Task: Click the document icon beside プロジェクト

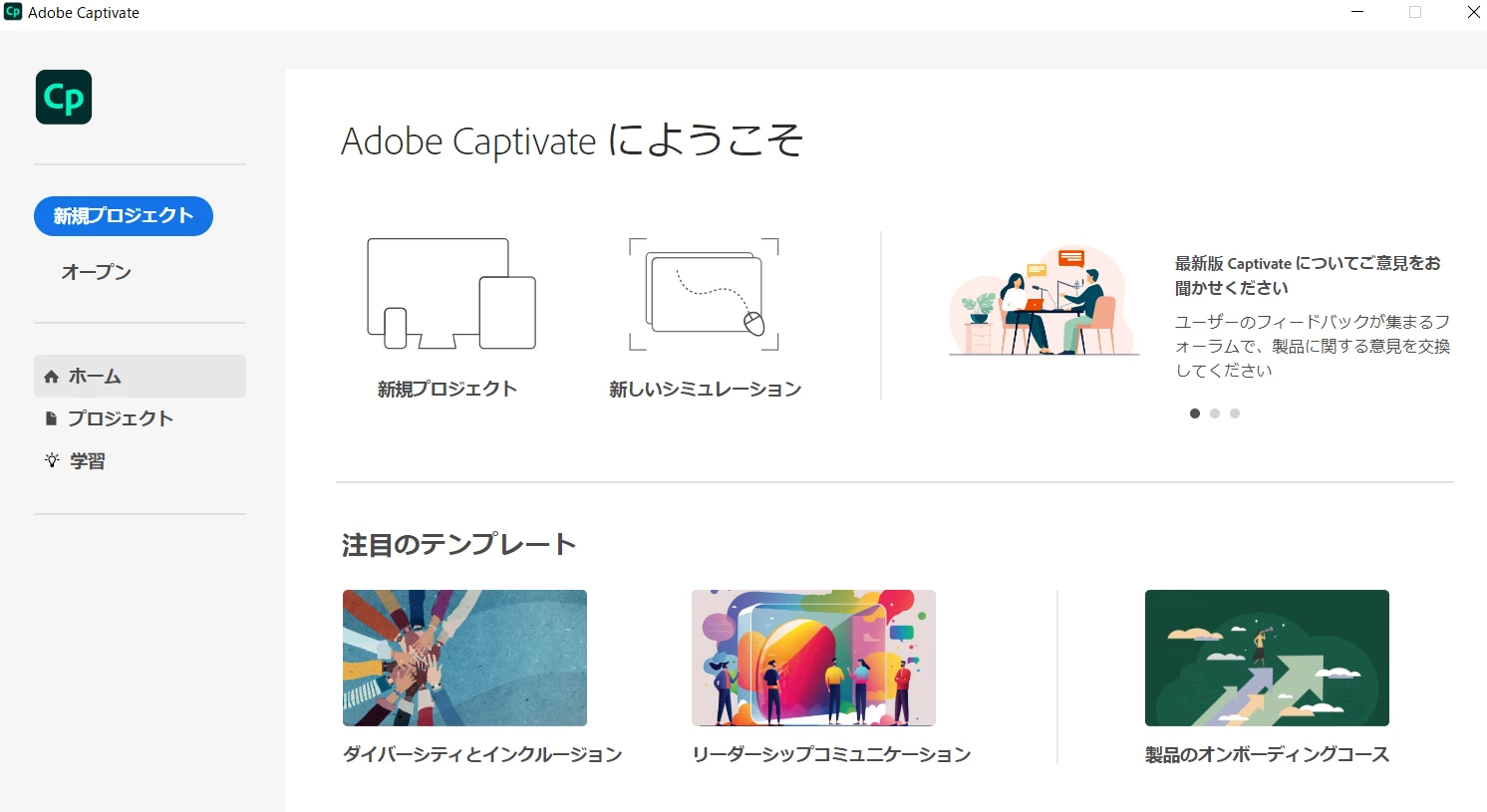Action: [52, 418]
